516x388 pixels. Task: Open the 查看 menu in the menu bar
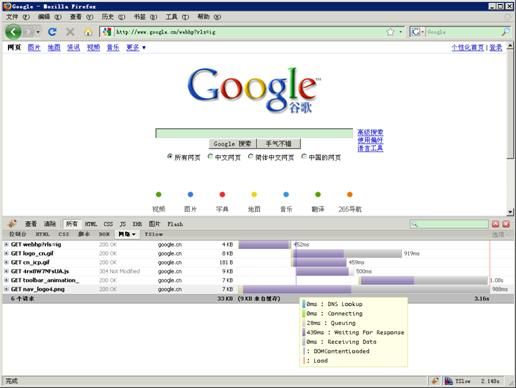tap(81, 17)
